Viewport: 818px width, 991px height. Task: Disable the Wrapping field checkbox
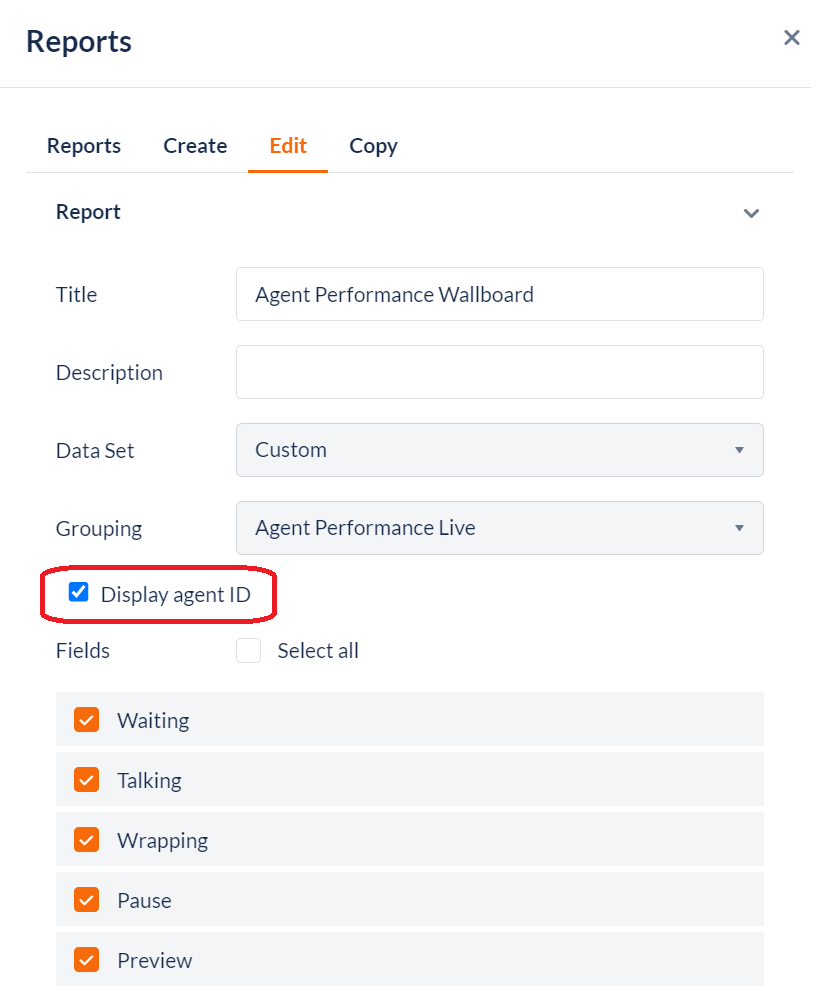pos(87,840)
